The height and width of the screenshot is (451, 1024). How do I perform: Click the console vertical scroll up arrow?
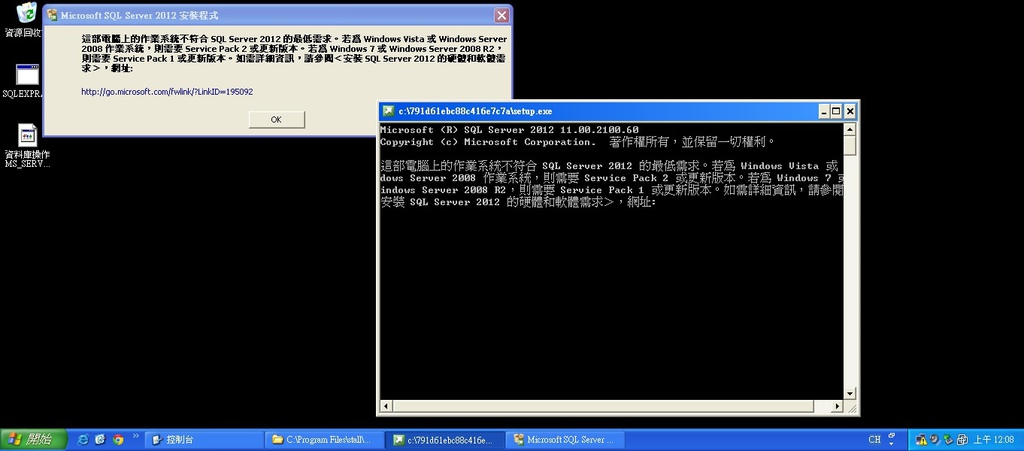click(x=850, y=129)
